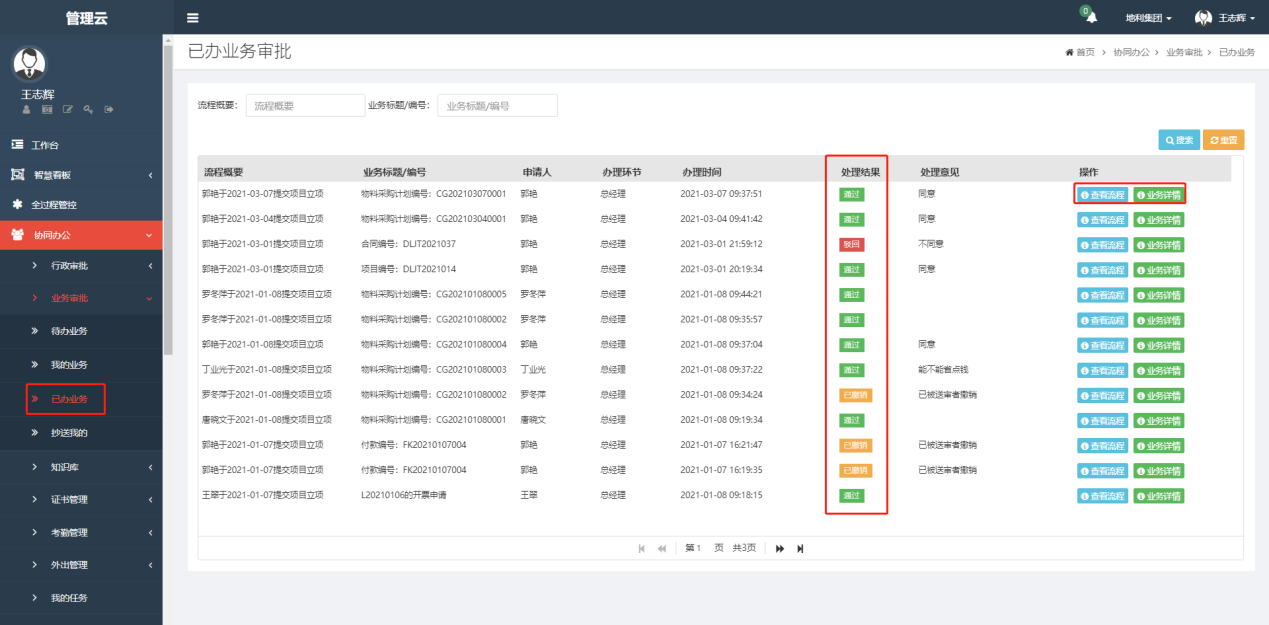This screenshot has width=1269, height=625.
Task: Click the home icon in the breadcrumb
Action: pos(1070,52)
